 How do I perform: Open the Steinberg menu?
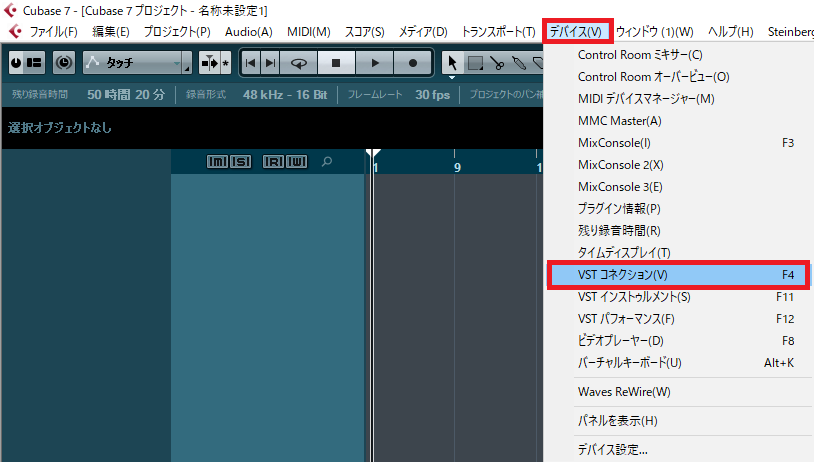(790, 32)
